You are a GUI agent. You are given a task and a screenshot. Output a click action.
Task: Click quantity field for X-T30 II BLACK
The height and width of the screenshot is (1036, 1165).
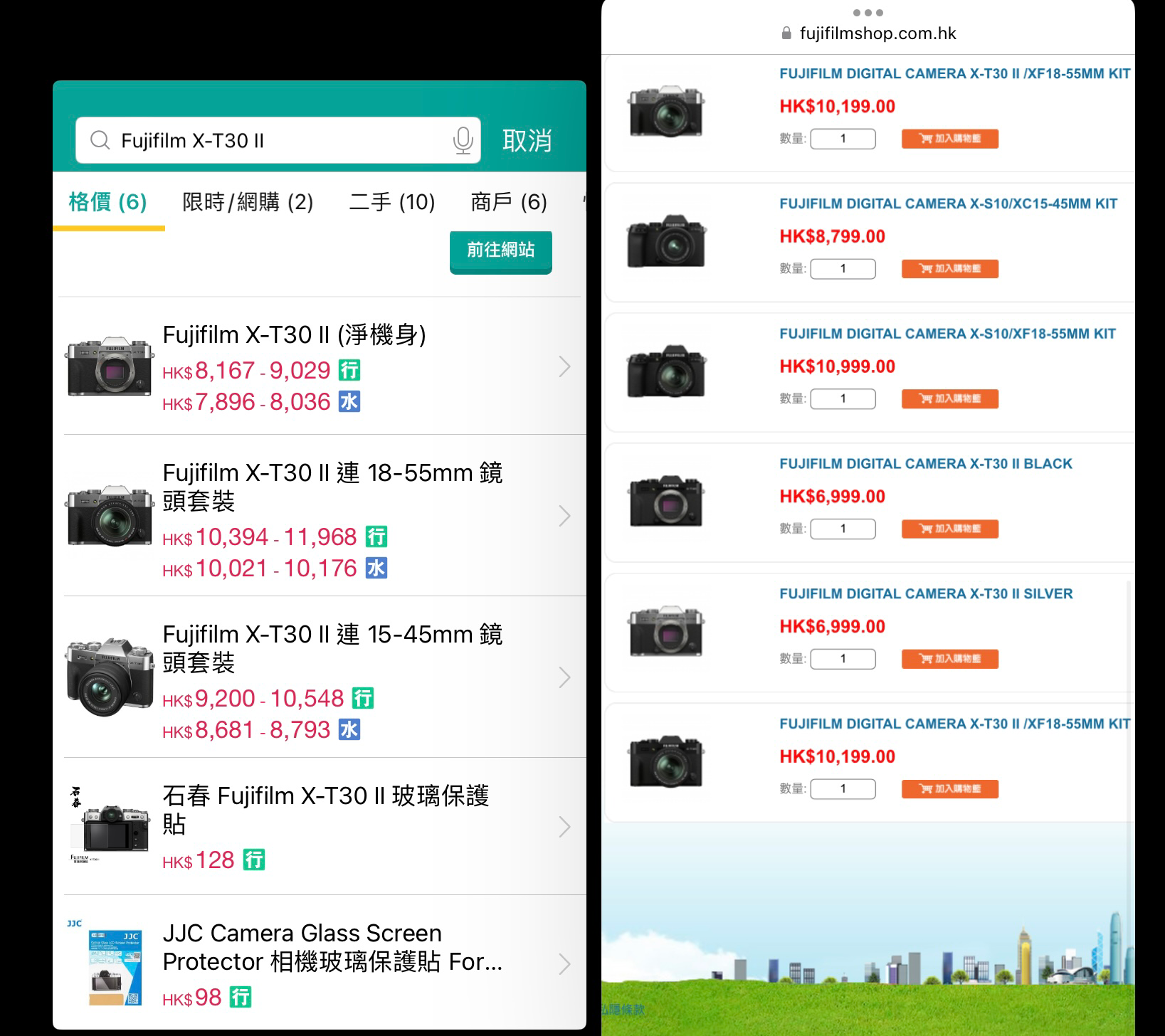coord(843,529)
